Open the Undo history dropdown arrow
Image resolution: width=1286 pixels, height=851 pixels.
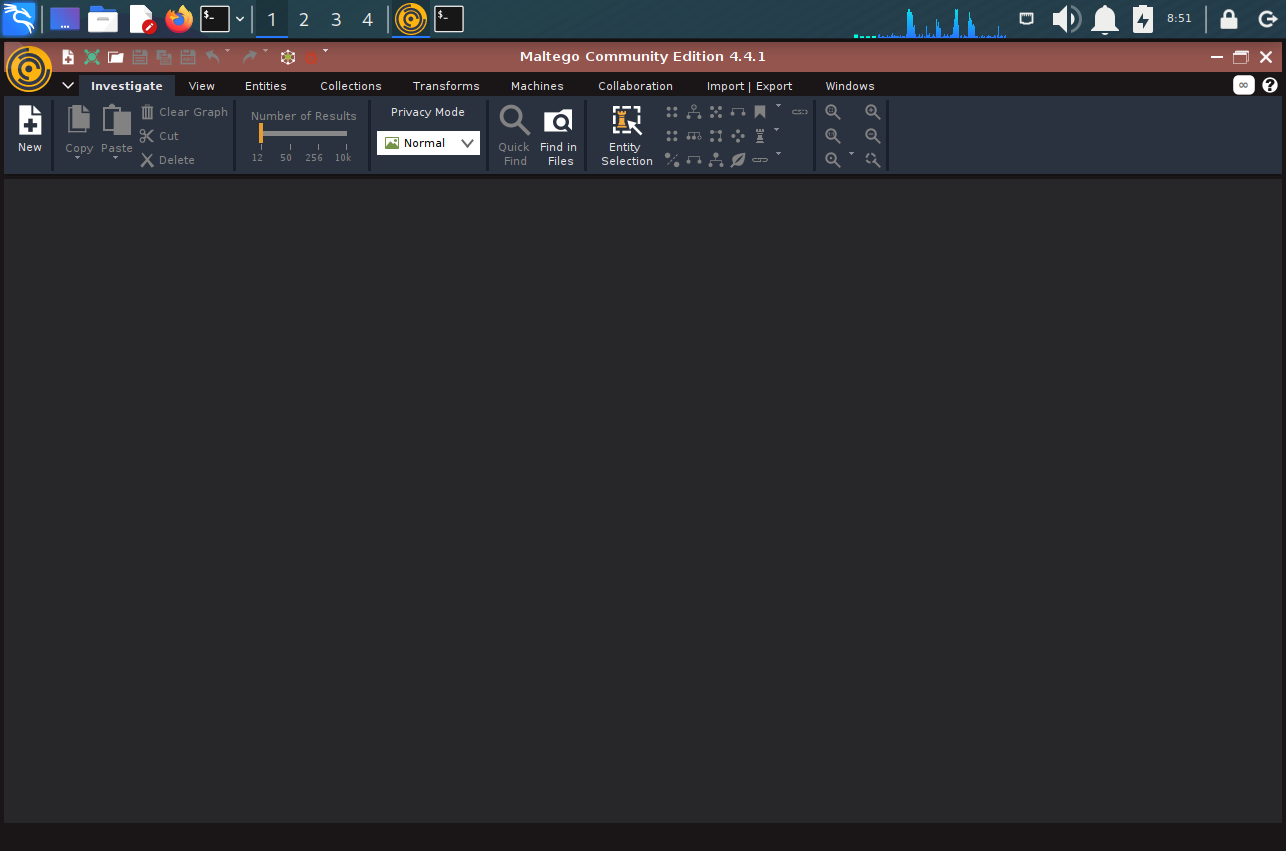click(x=227, y=52)
